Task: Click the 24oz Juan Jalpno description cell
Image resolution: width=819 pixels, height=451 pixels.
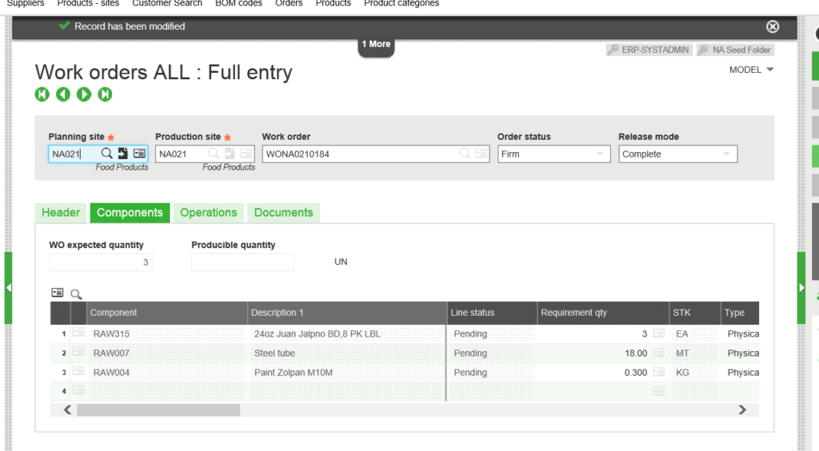Action: (347, 334)
